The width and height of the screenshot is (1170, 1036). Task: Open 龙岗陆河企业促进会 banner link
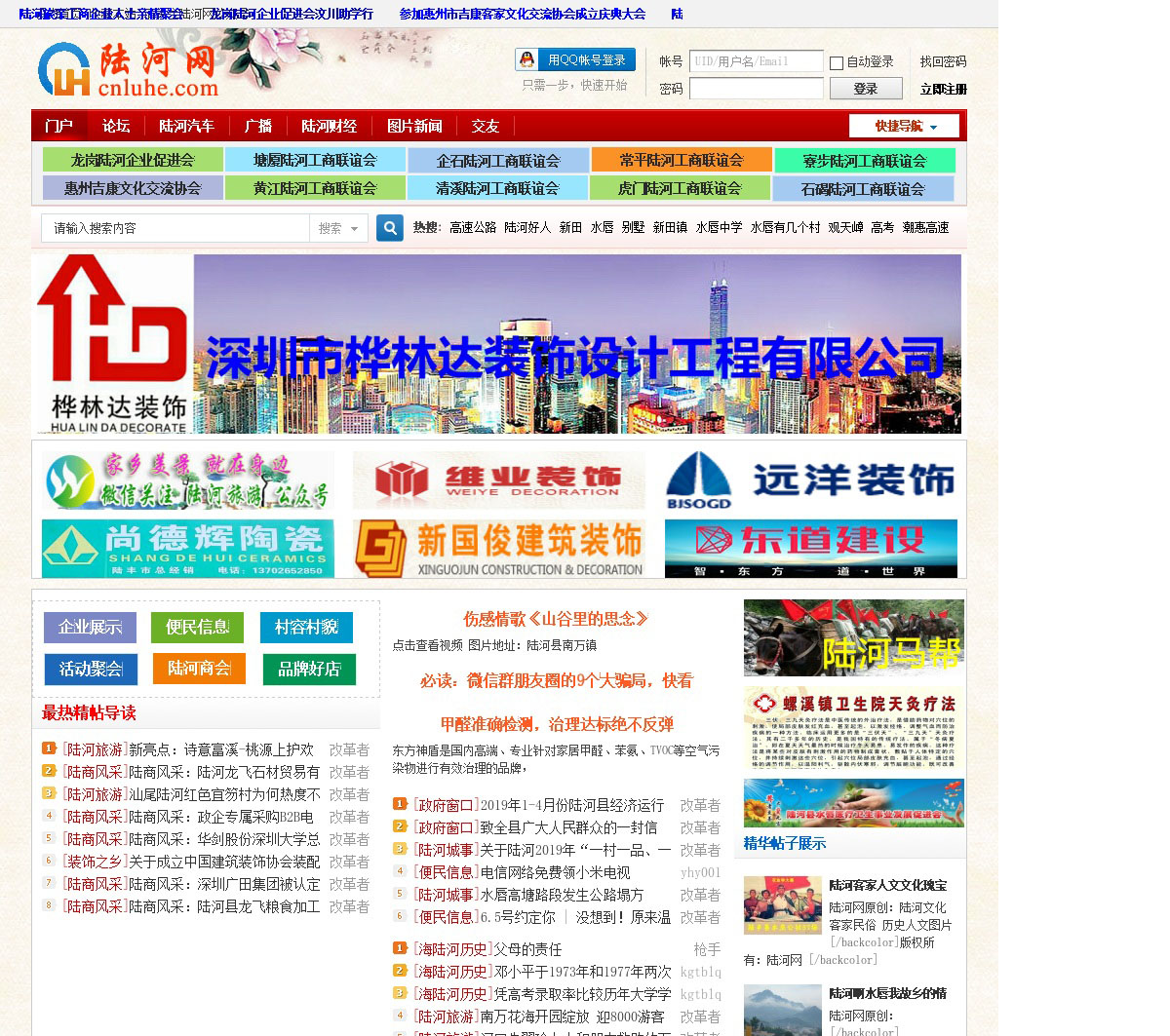coord(133,160)
